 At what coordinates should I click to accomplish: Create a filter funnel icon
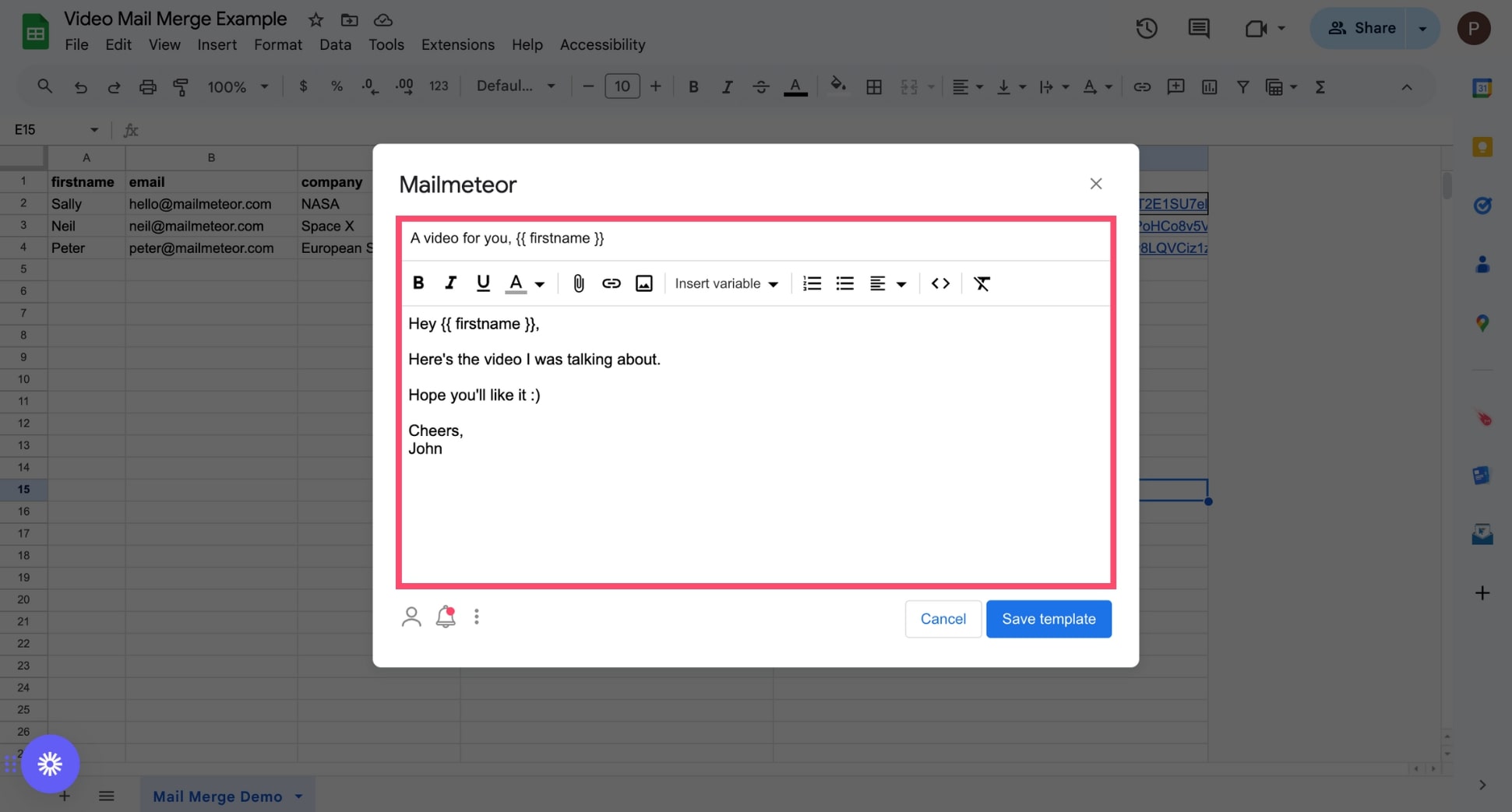pos(1242,87)
